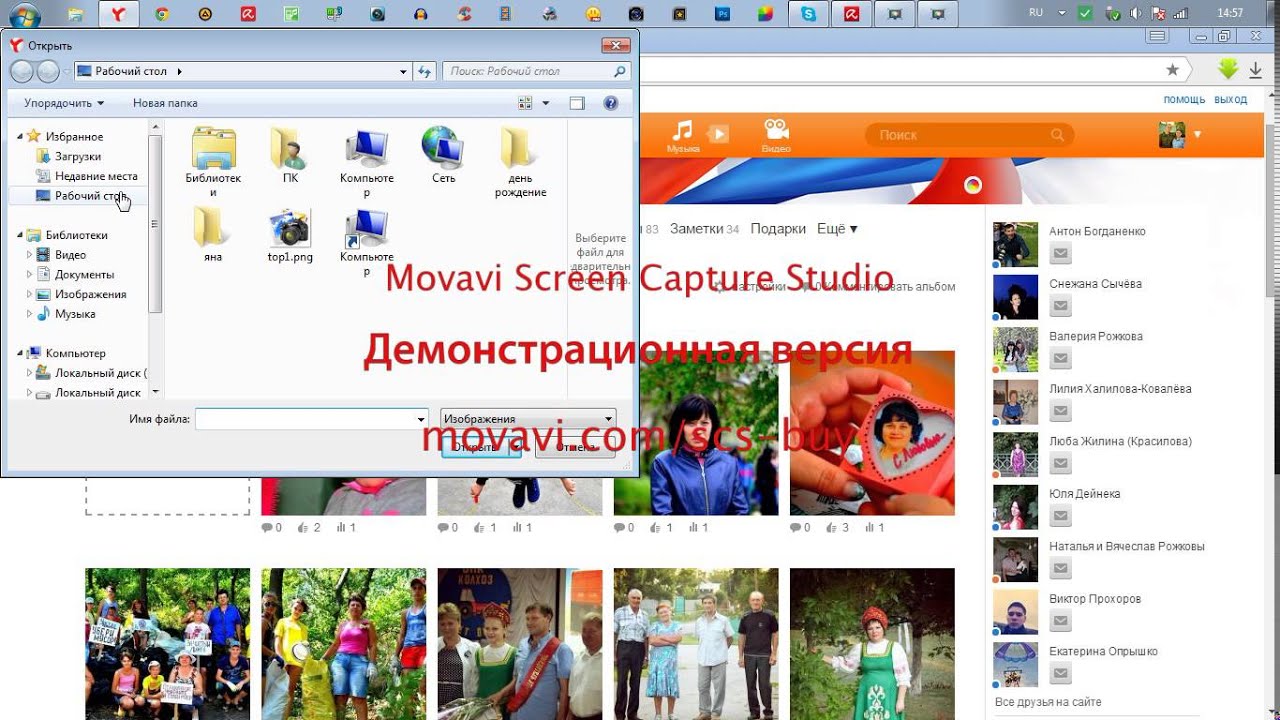
Task: Message Снежана Сычёва via envelope icon
Action: point(1060,306)
